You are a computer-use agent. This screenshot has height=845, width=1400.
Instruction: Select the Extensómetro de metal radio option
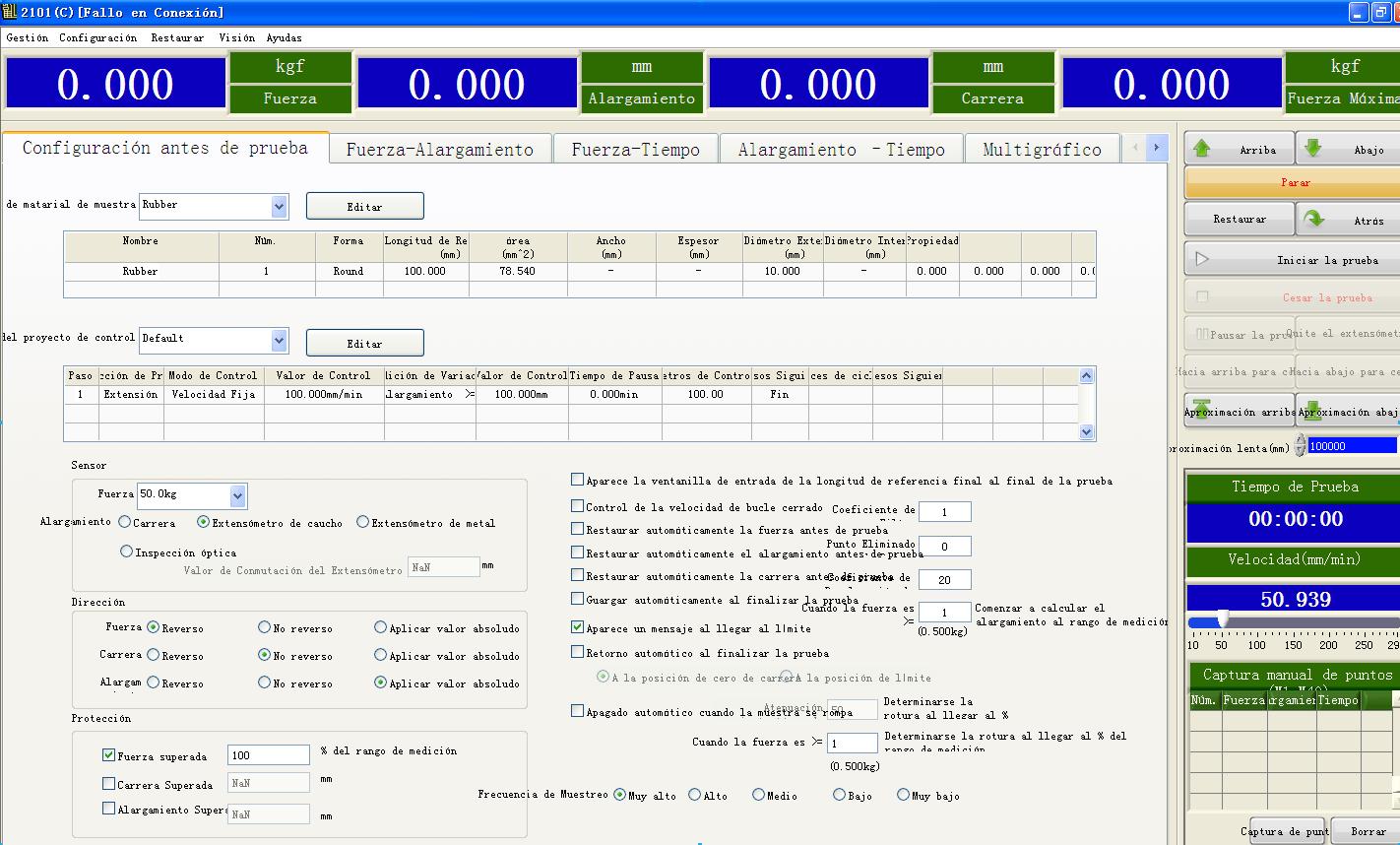(363, 522)
